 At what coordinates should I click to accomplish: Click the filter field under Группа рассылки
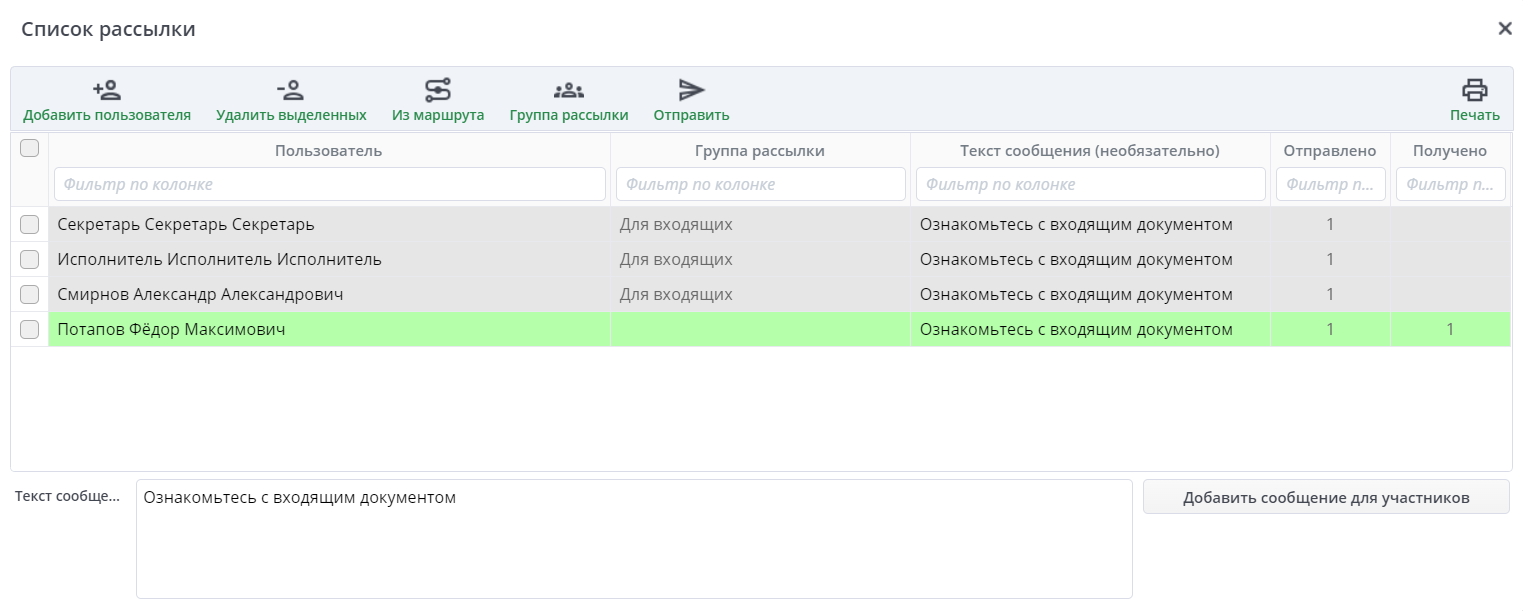pyautogui.click(x=760, y=184)
